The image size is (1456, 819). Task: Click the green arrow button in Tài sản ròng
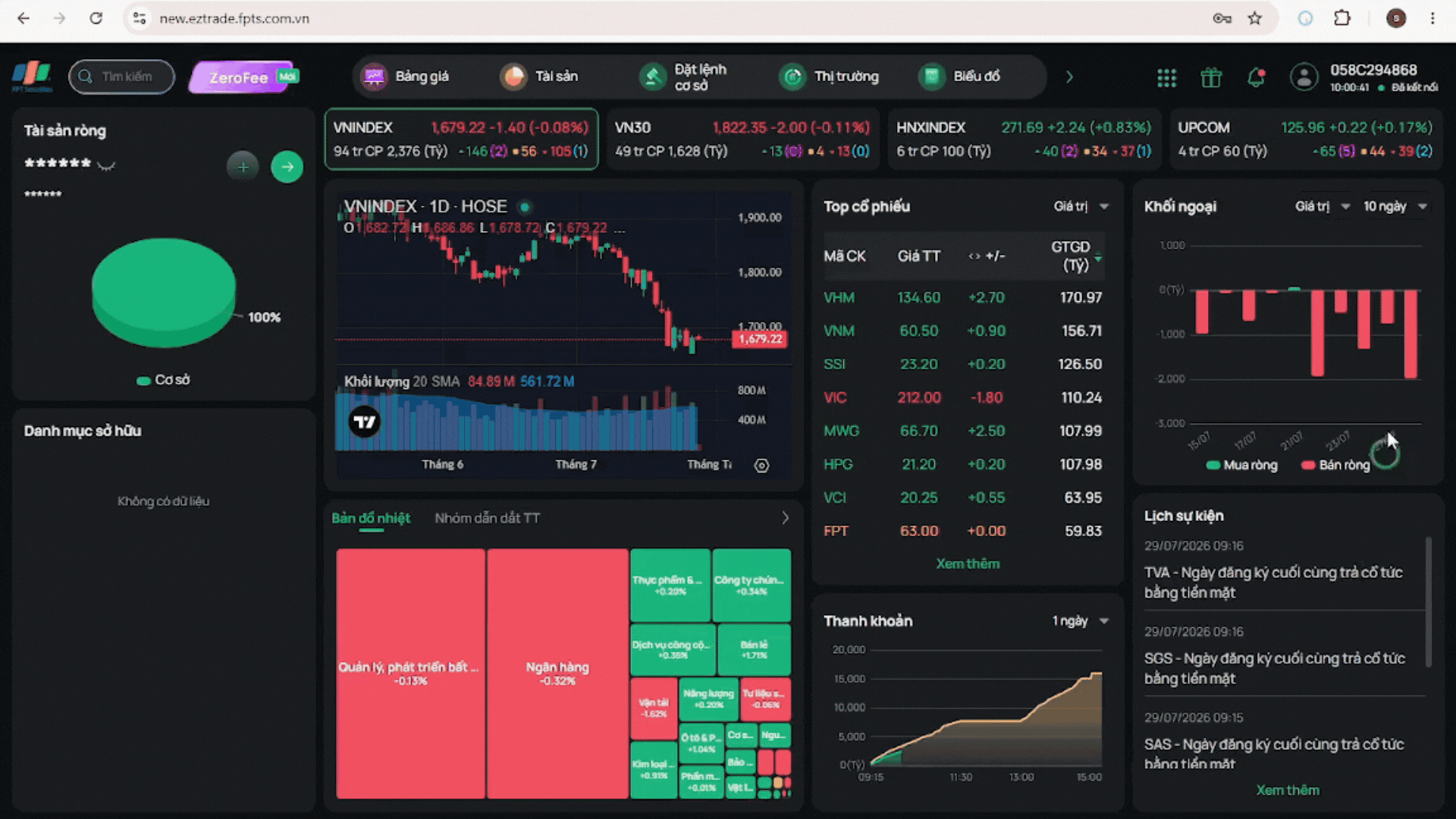[x=287, y=167]
